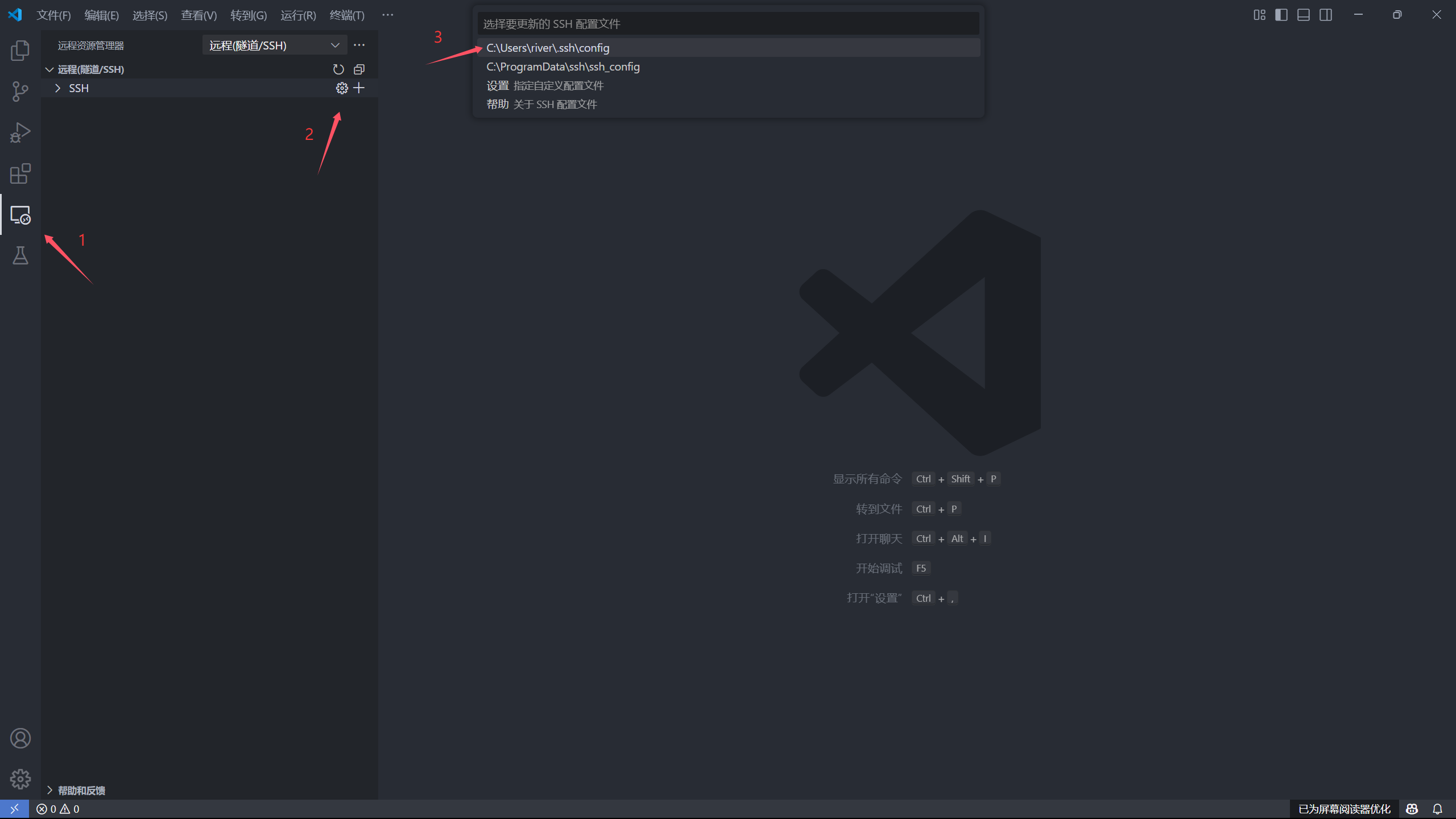Viewport: 1456px width, 819px height.
Task: Select C:\Users\river\.ssh\config option
Action: tap(548, 48)
